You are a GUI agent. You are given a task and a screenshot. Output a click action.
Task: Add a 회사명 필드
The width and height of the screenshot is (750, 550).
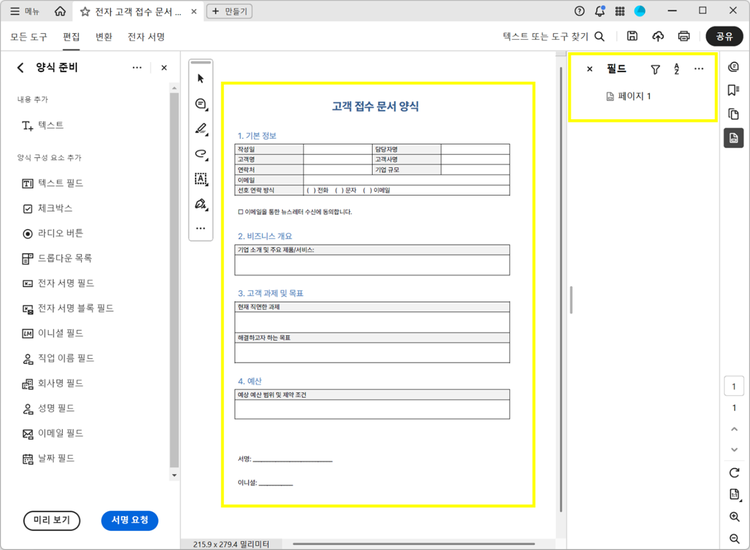(x=53, y=383)
